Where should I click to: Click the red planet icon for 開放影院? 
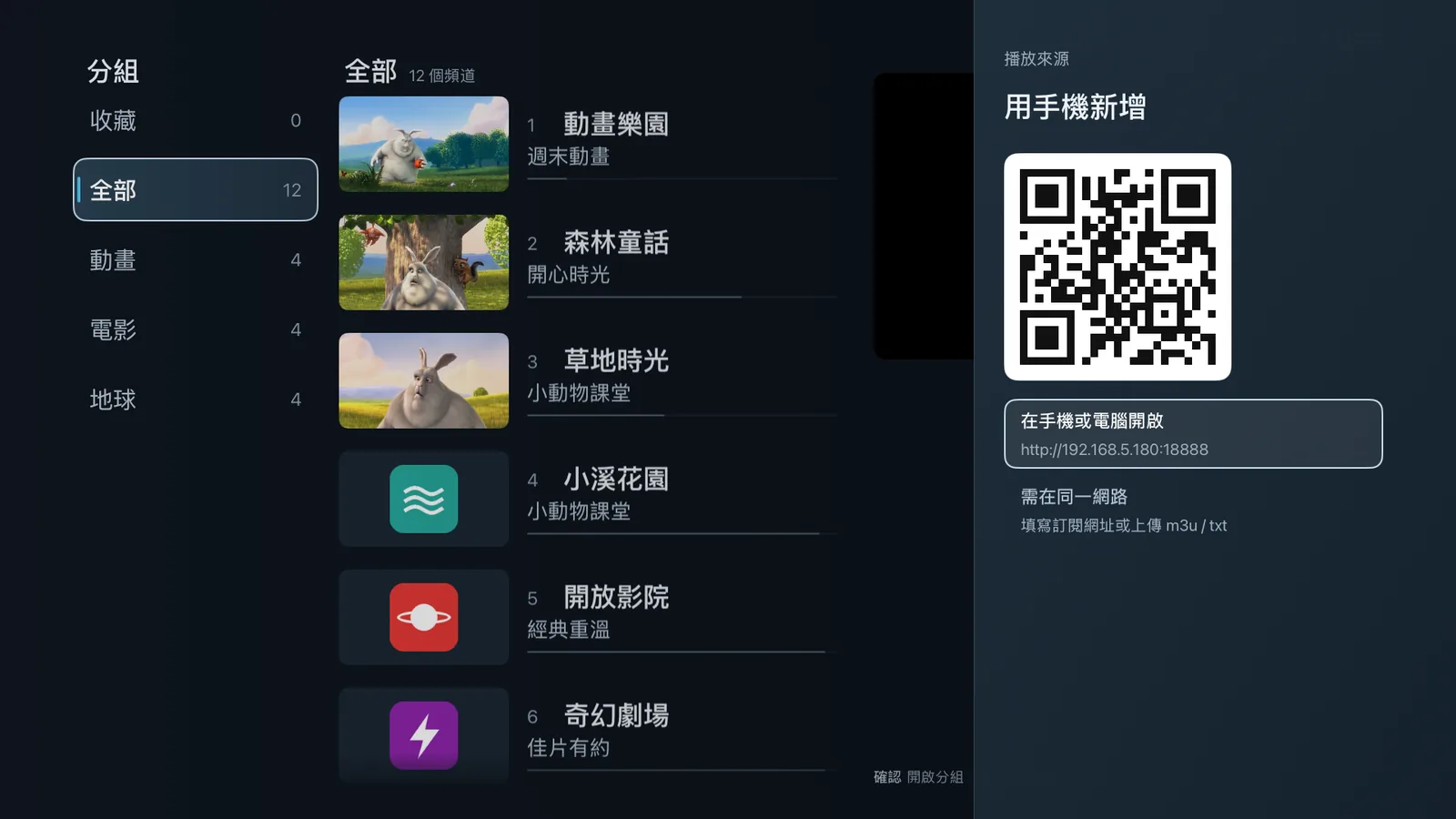pos(423,617)
